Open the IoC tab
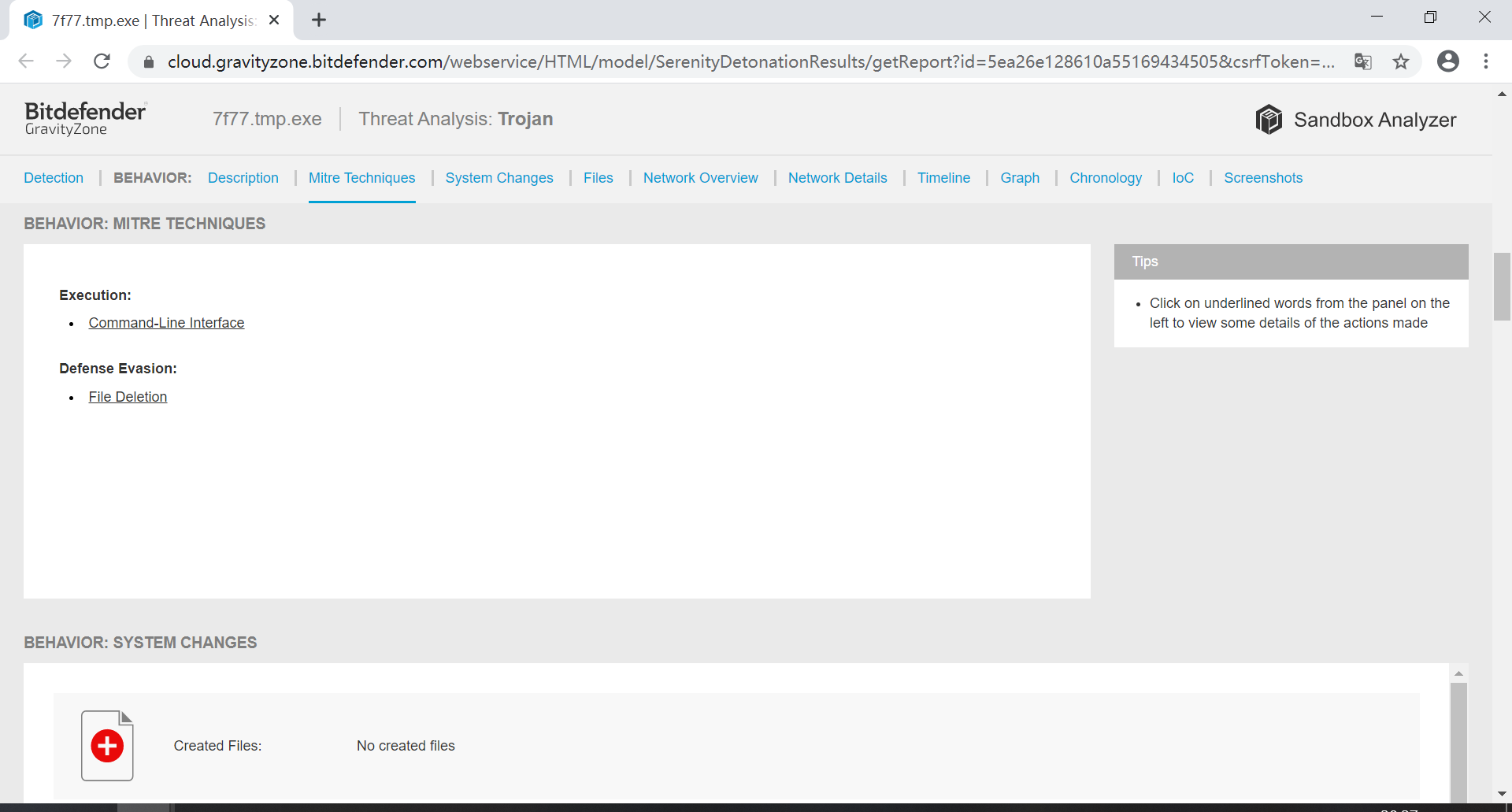 (x=1183, y=178)
